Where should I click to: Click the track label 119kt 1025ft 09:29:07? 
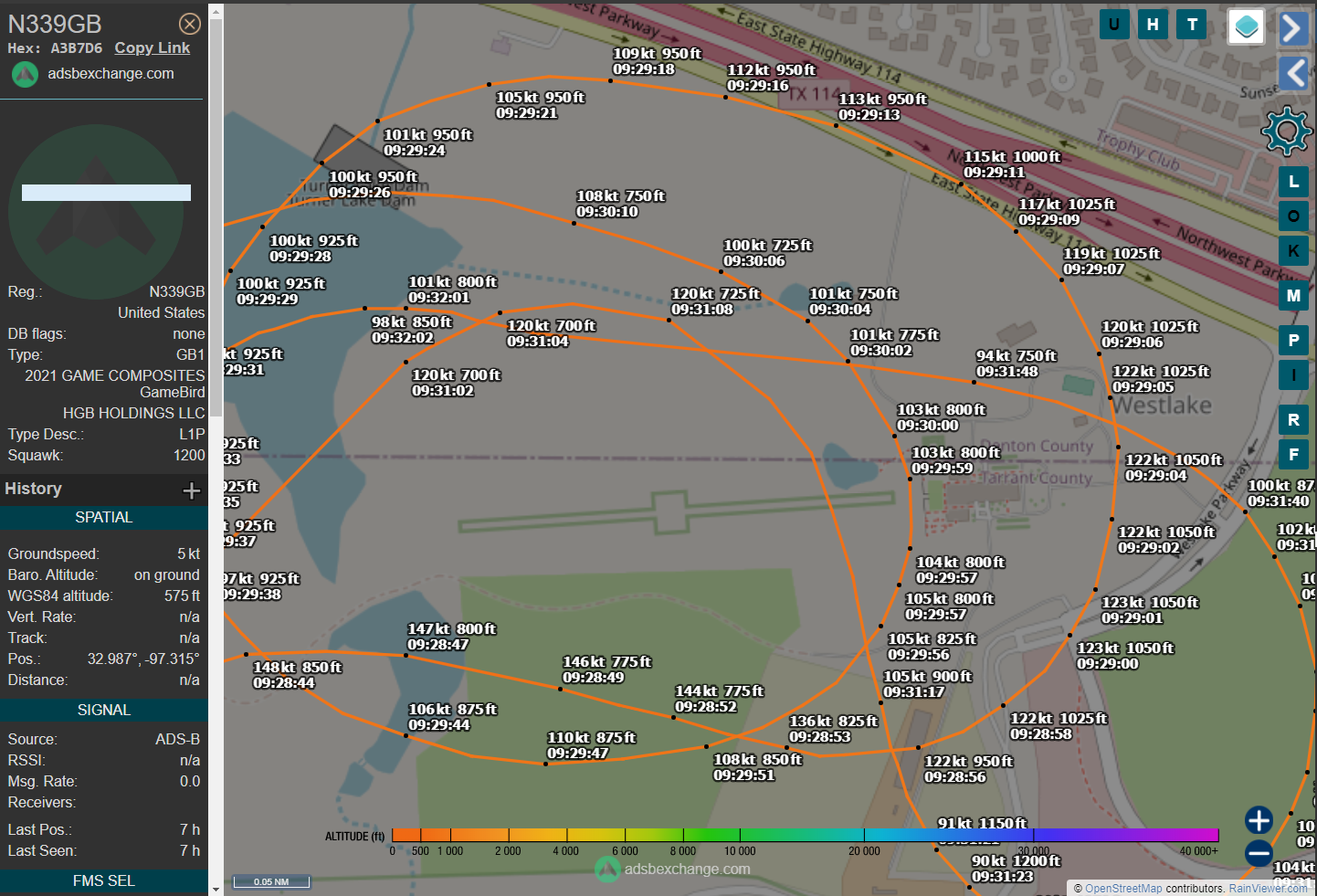tap(1112, 261)
